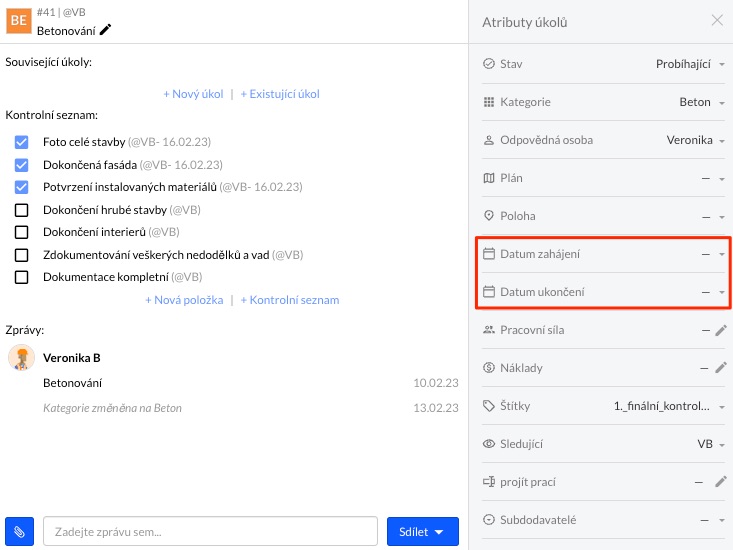Check Dokončení hrubé stavby checkbox
733x550 pixels.
click(x=21, y=210)
